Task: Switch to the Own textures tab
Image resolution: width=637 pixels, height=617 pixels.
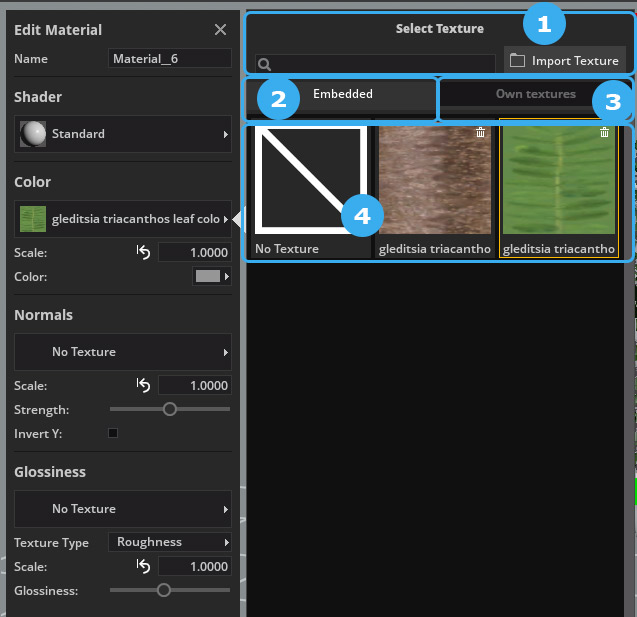Action: coord(535,95)
